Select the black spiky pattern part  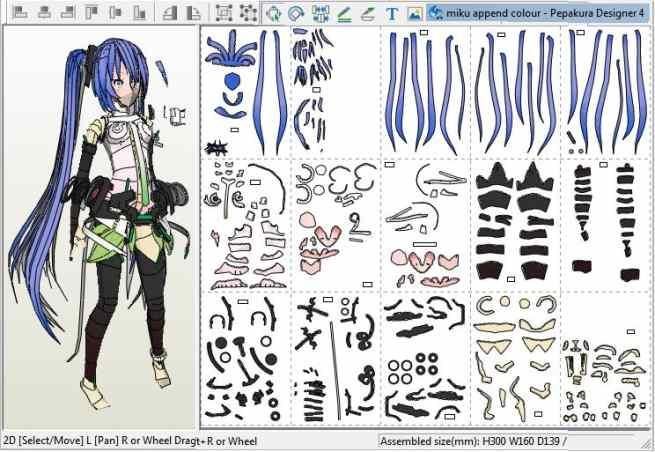216,148
